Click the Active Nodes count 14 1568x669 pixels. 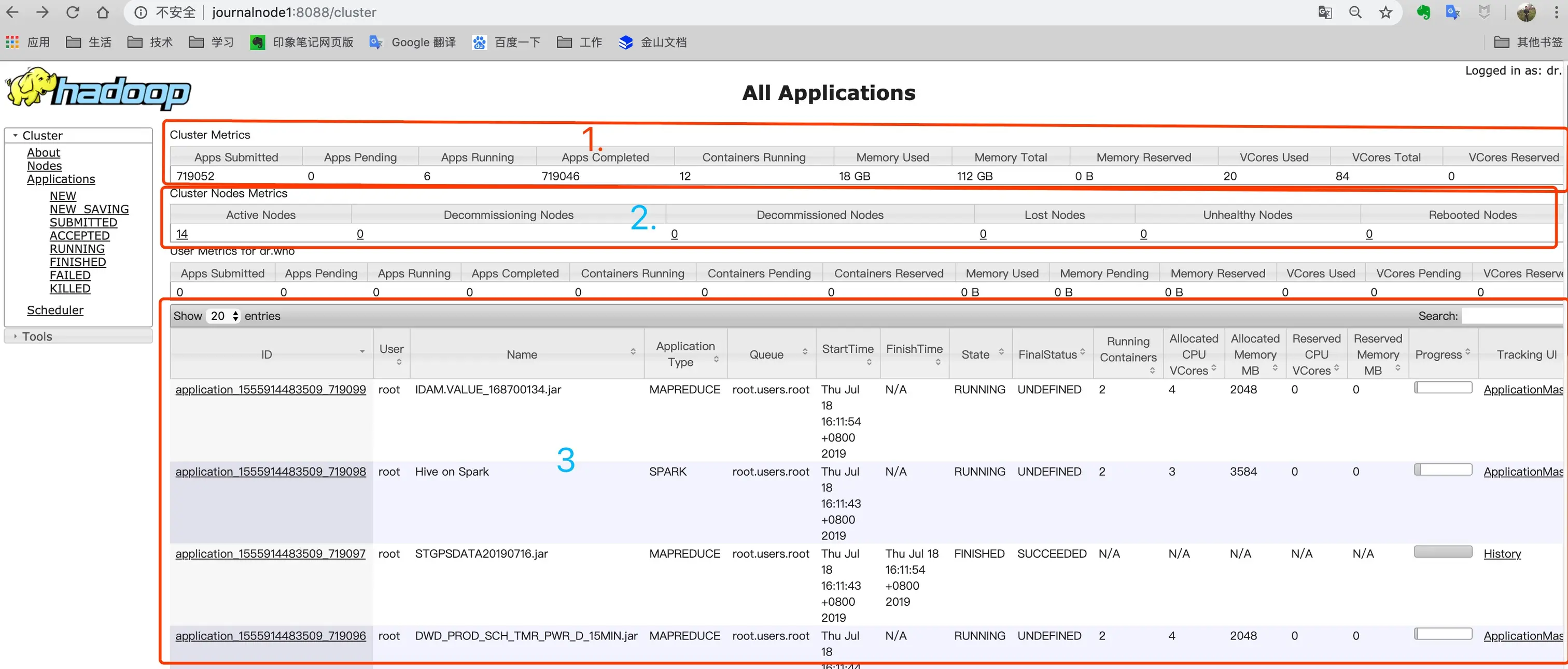[x=181, y=234]
